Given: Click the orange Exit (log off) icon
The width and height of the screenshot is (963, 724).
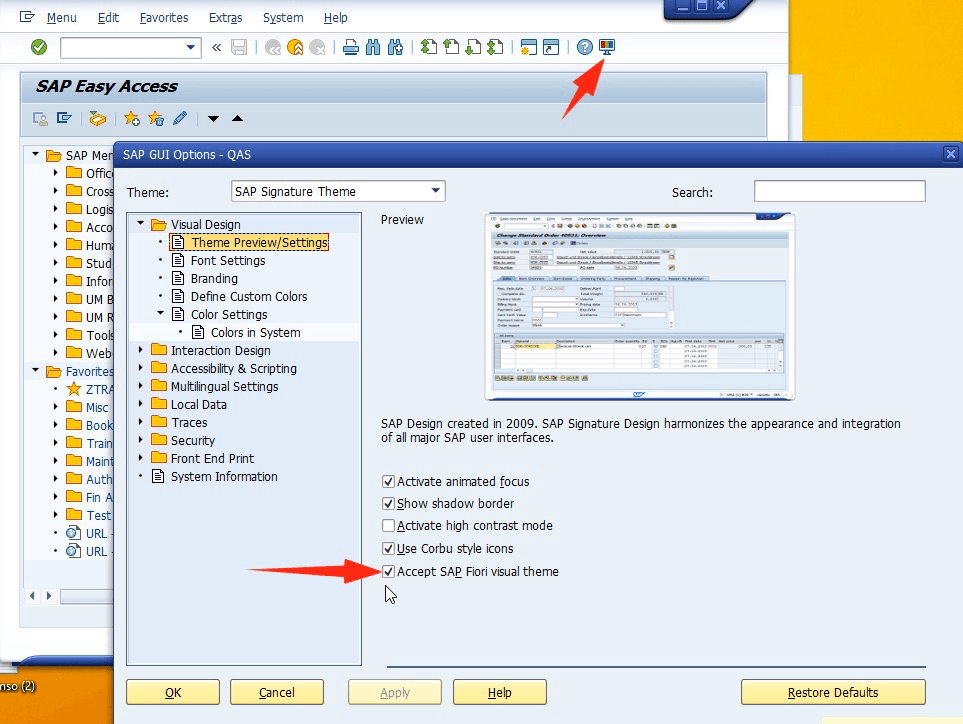Looking at the screenshot, I should pos(295,47).
